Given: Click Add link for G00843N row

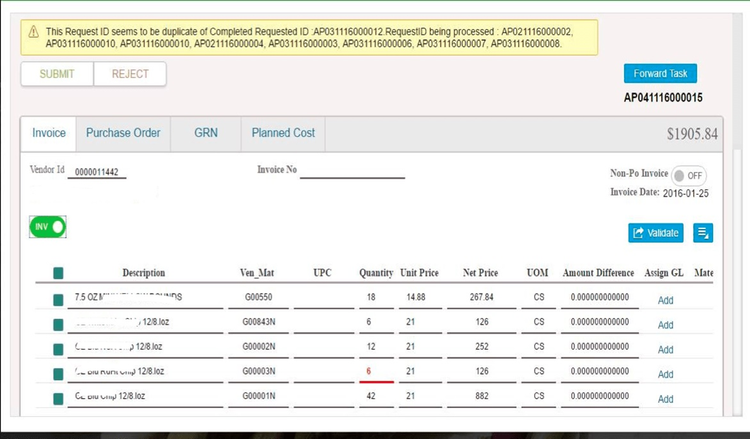Looking at the screenshot, I should [x=665, y=325].
